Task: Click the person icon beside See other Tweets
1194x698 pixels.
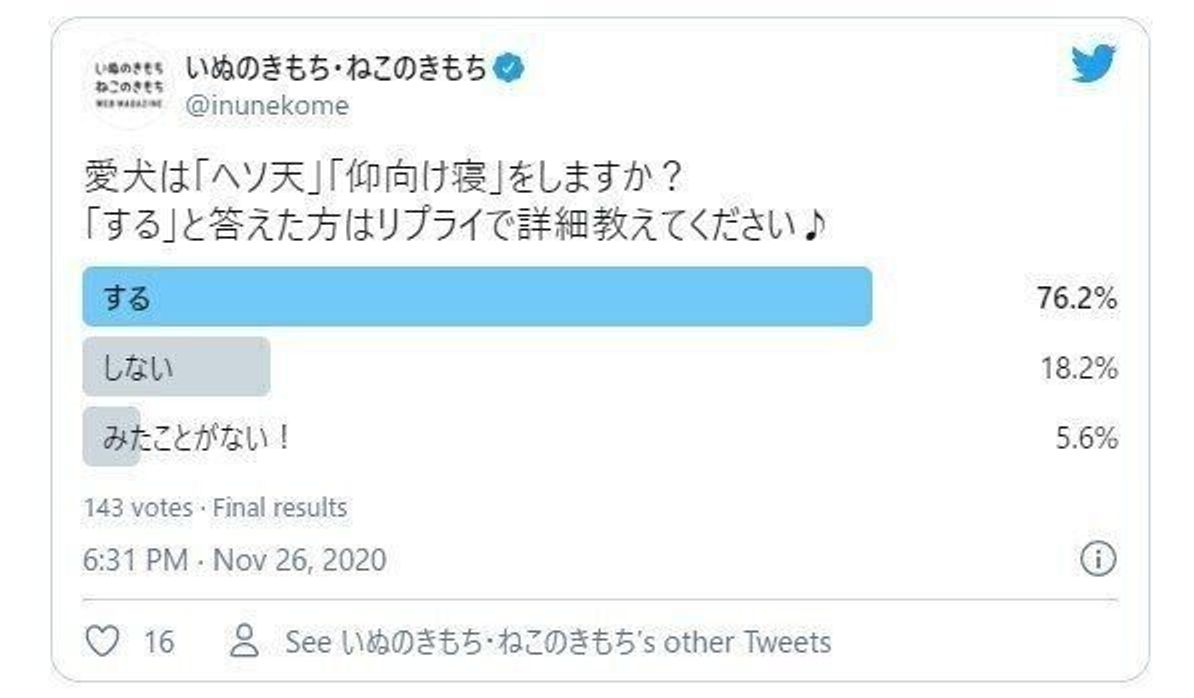Action: pyautogui.click(x=244, y=641)
